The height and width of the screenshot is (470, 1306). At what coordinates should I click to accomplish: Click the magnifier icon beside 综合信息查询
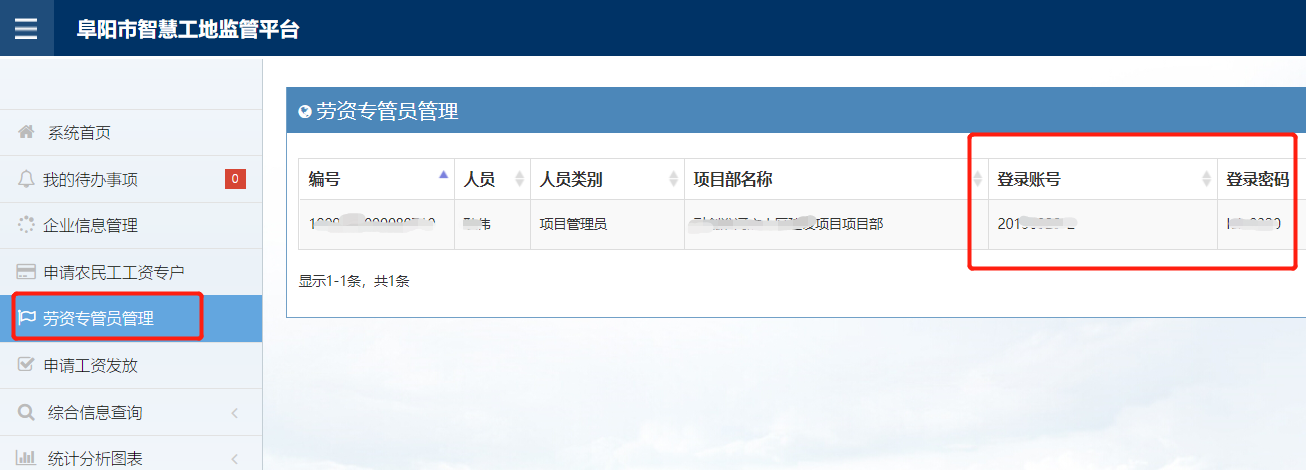27,412
